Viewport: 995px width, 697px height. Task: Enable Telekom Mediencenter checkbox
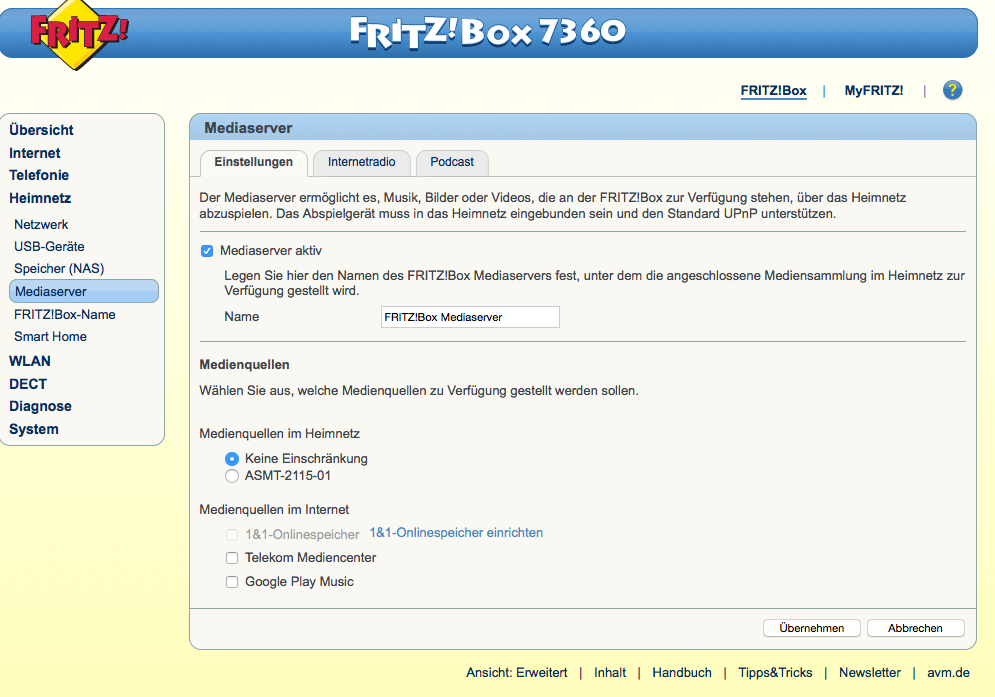pos(232,558)
